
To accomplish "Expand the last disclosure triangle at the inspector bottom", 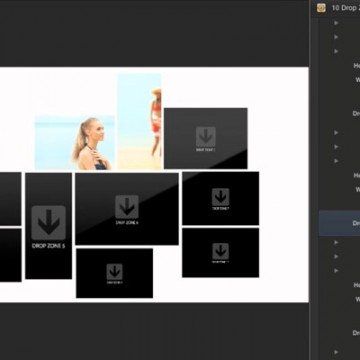I will pos(336,352).
